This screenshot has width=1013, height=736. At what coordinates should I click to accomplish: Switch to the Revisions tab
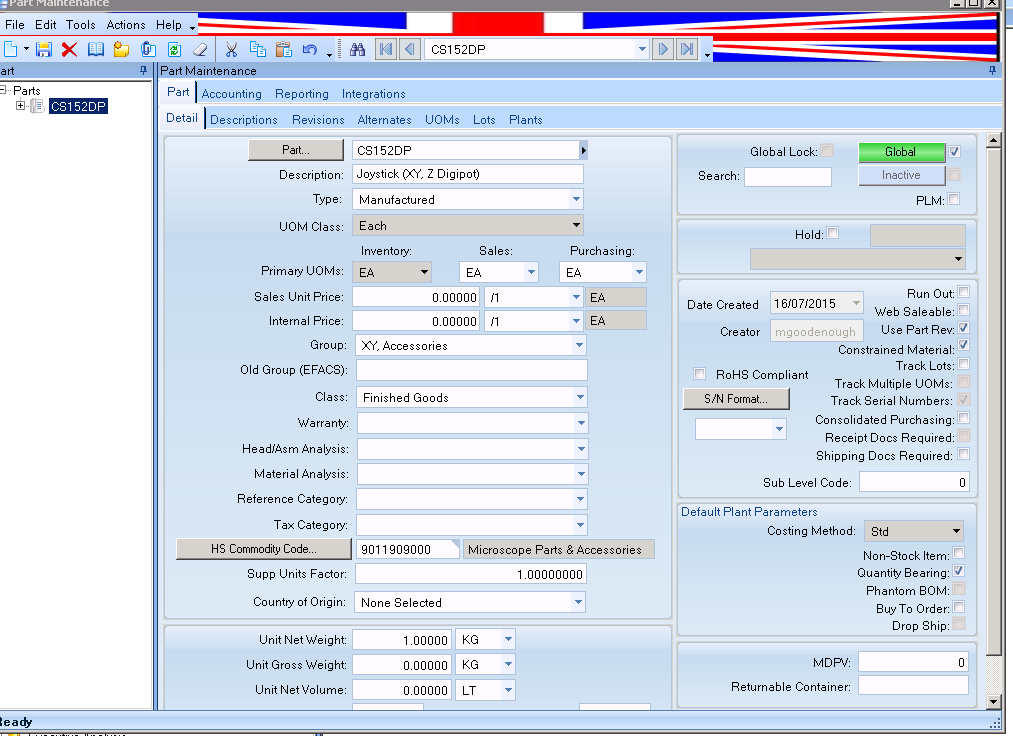pos(318,120)
